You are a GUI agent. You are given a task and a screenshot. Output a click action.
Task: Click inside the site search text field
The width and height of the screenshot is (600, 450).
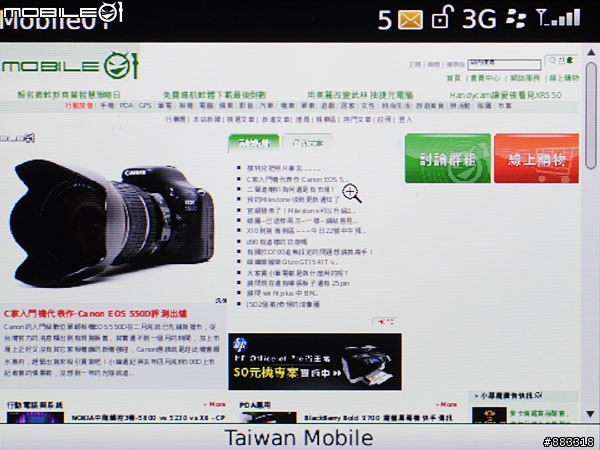504,64
